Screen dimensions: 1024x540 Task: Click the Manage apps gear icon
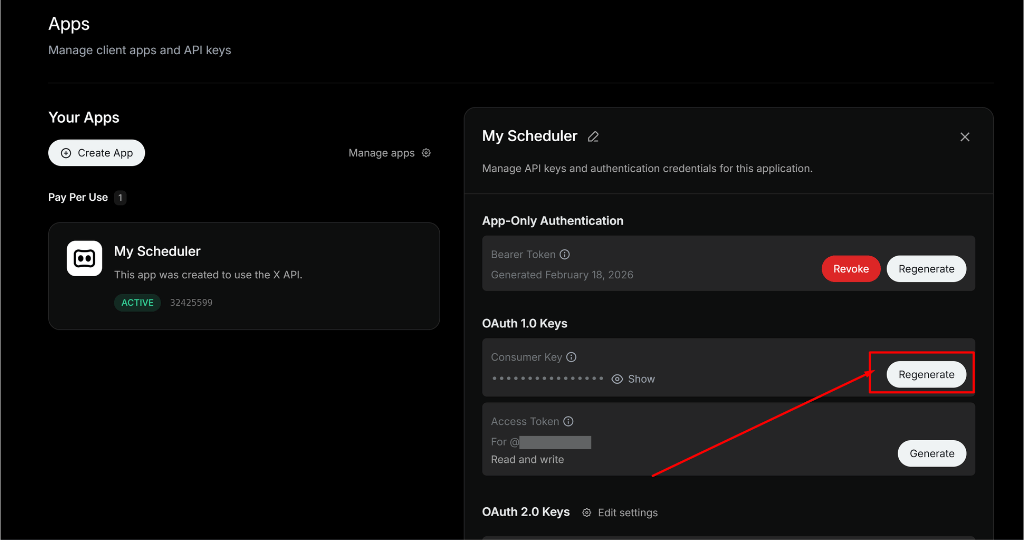coord(426,153)
